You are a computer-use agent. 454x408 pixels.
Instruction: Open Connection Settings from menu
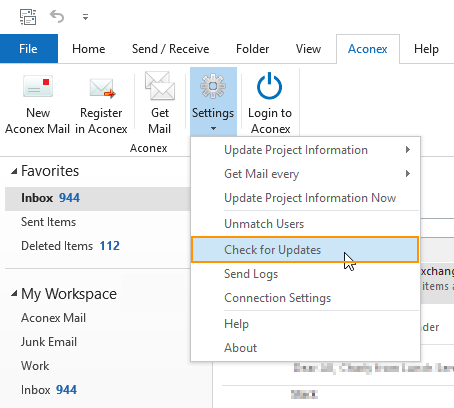point(305,298)
